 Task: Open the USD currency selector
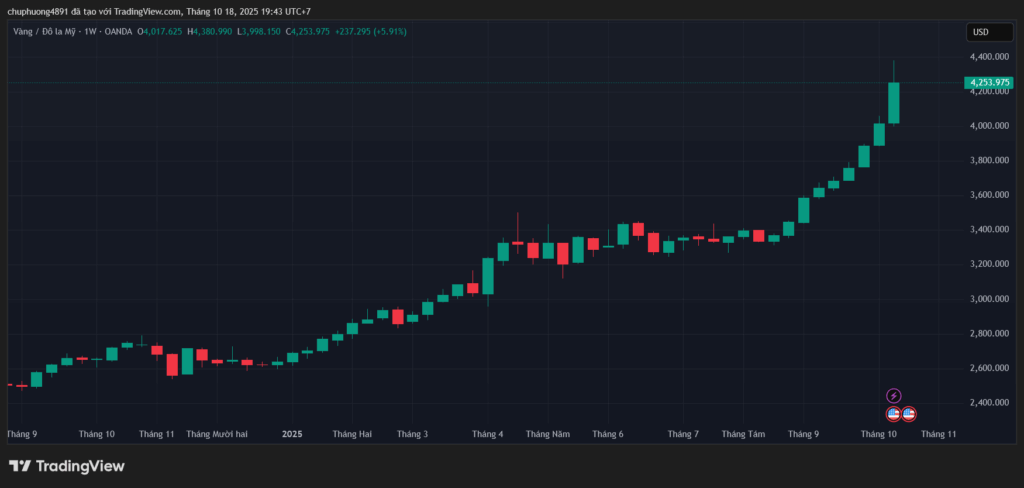pyautogui.click(x=980, y=32)
